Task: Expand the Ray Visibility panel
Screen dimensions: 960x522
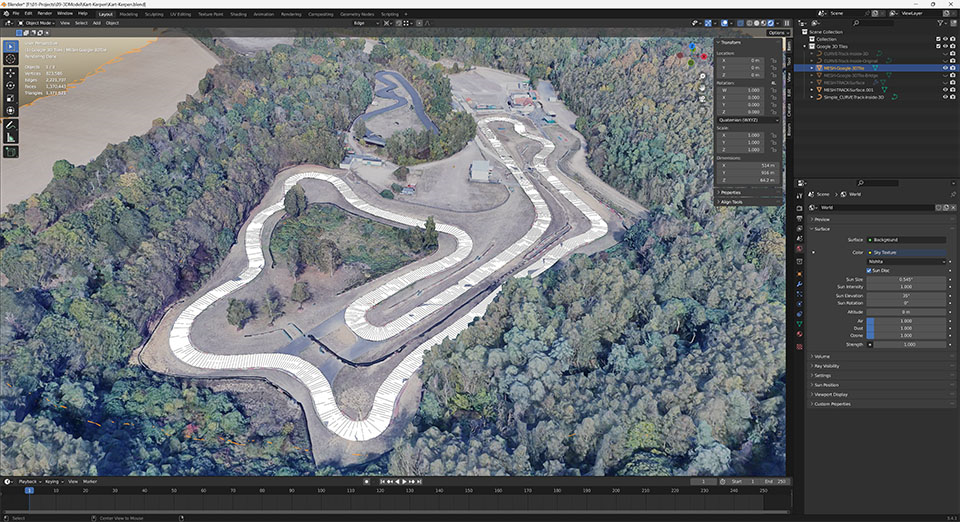Action: 826,366
